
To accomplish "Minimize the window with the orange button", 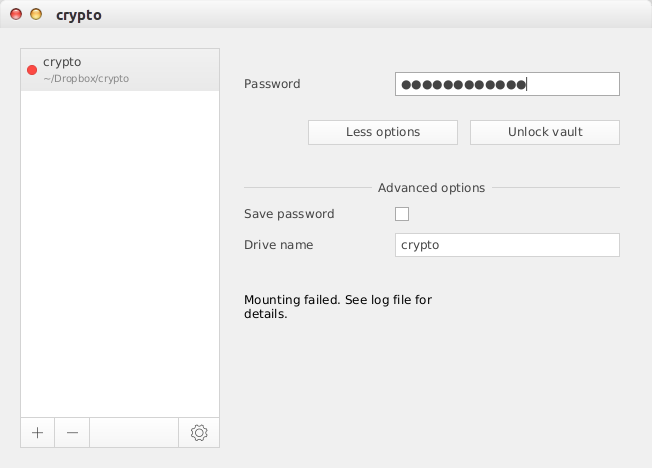I will tap(37, 15).
